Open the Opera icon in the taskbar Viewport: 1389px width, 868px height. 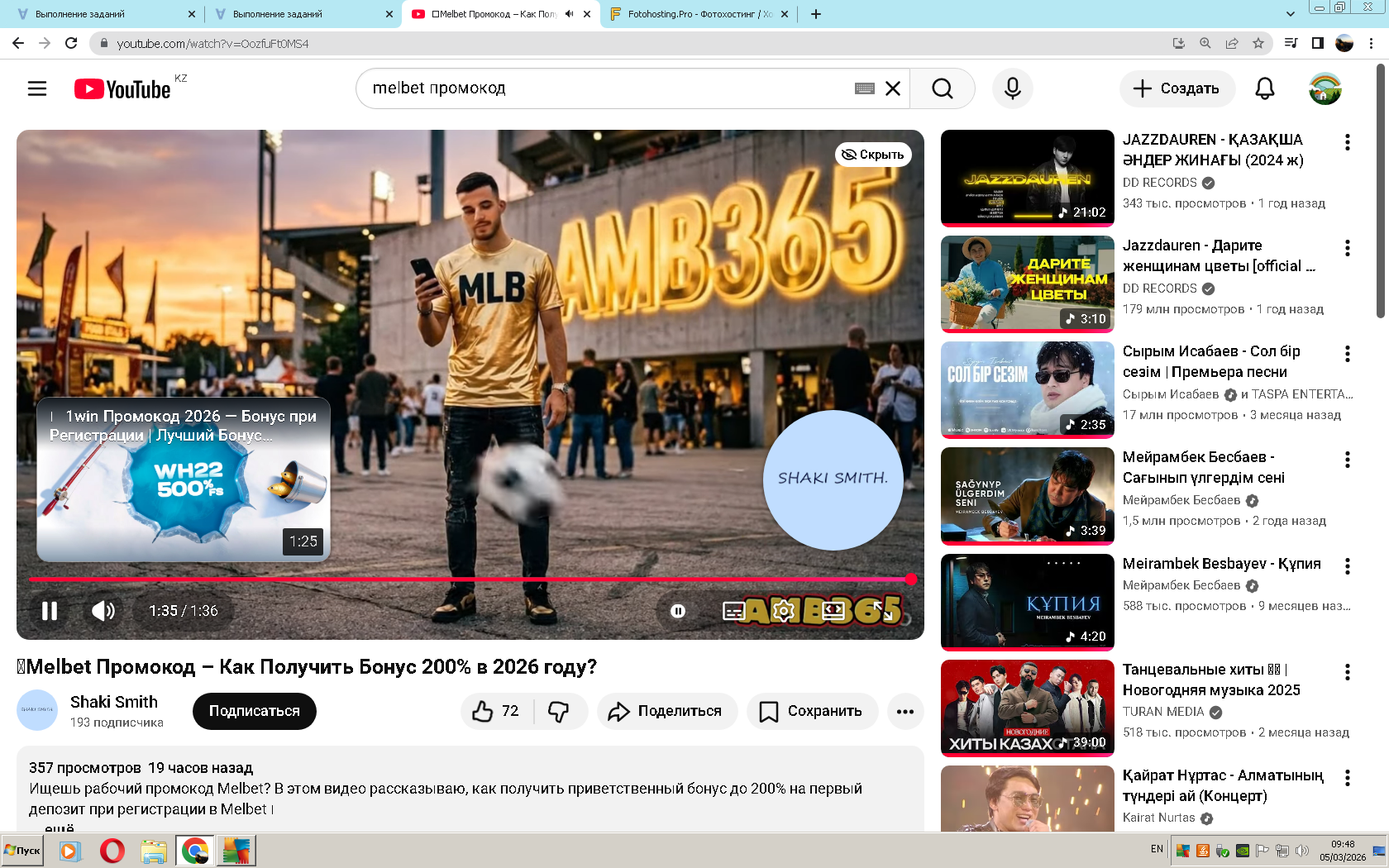click(112, 851)
